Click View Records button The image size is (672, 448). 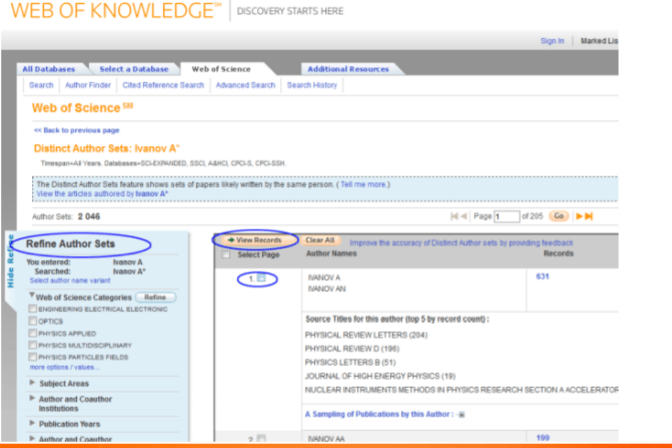[x=256, y=240]
